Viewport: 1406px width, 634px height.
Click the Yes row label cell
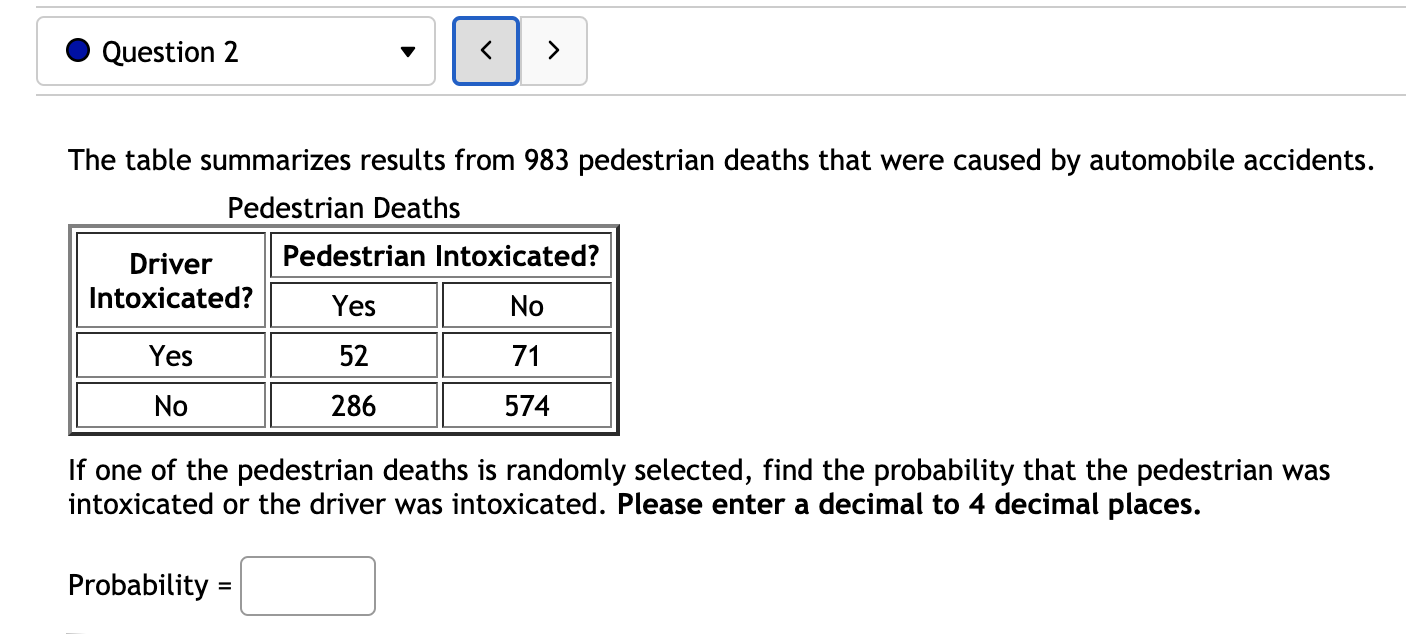170,355
